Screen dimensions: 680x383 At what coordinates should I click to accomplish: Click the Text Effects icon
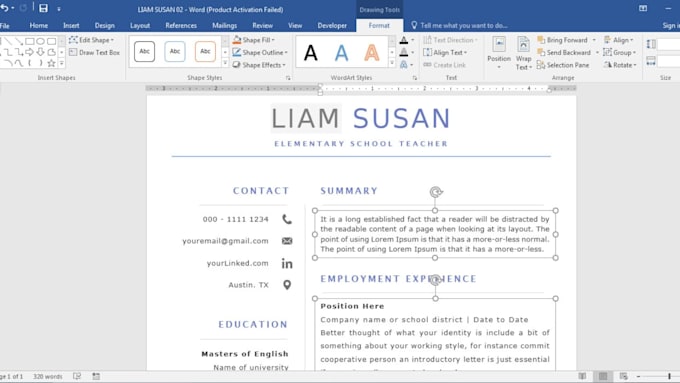[x=404, y=65]
